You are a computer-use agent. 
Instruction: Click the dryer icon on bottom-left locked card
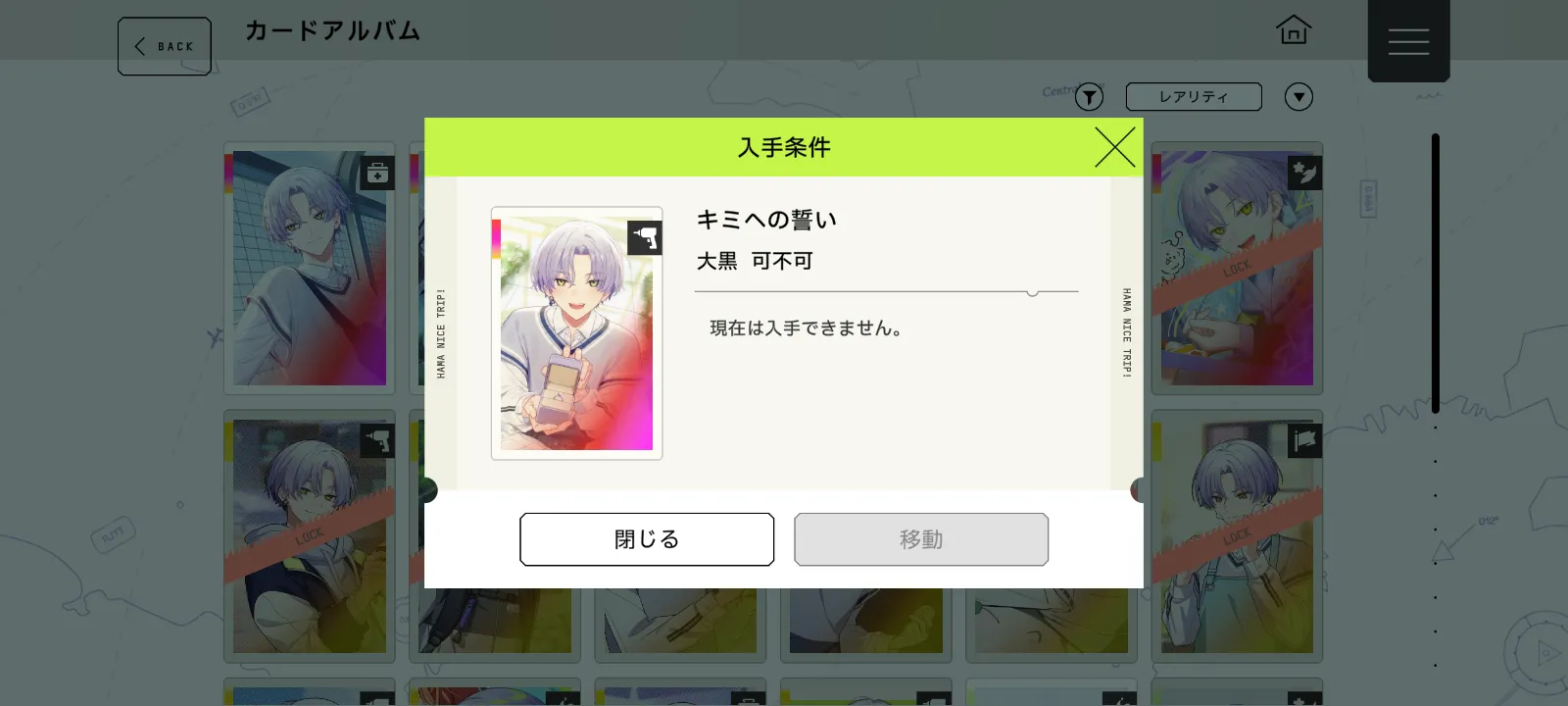(x=377, y=441)
